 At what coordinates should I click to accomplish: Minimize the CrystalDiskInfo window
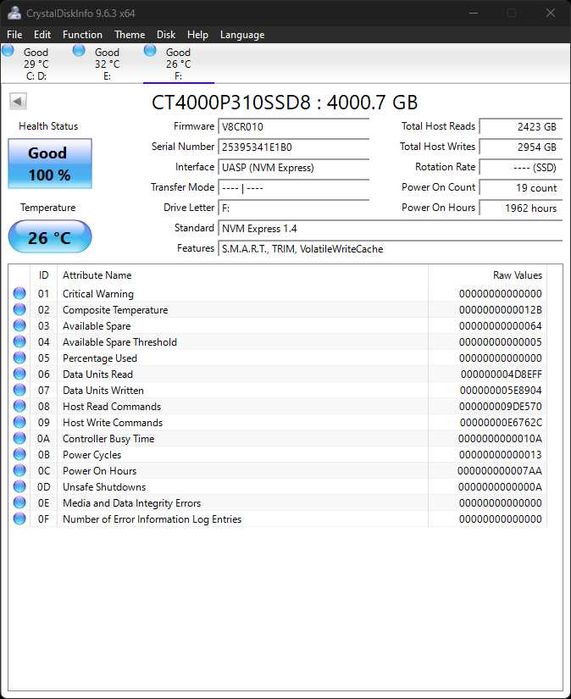(473, 13)
